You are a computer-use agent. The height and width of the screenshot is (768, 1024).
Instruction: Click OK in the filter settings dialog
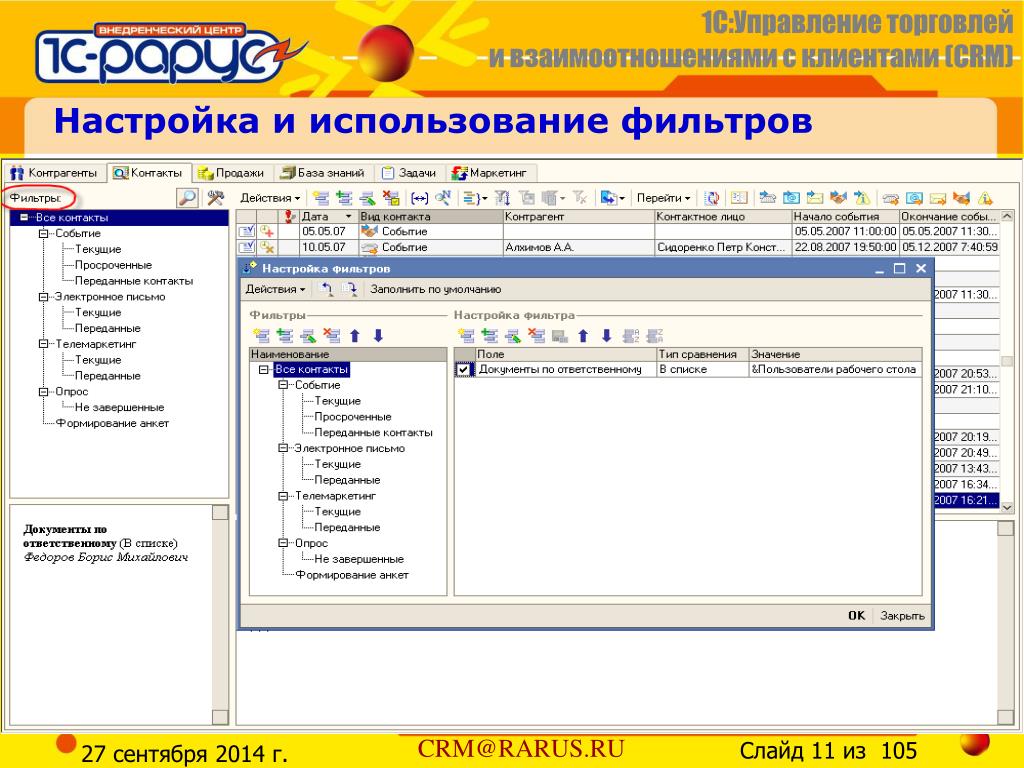tap(856, 615)
